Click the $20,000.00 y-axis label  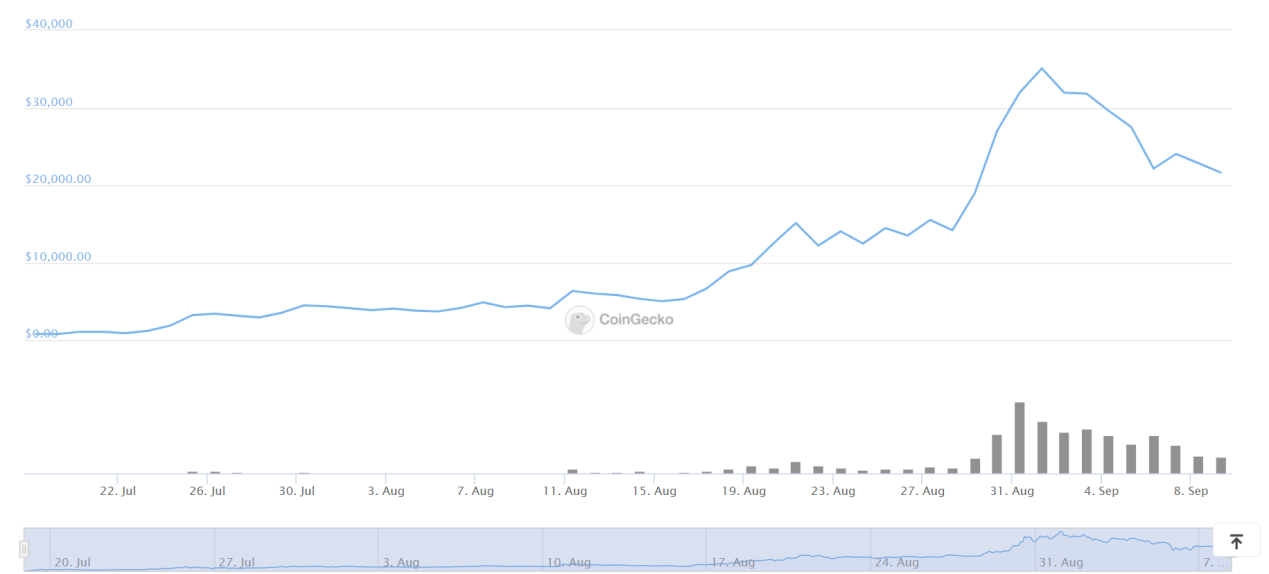(x=58, y=179)
